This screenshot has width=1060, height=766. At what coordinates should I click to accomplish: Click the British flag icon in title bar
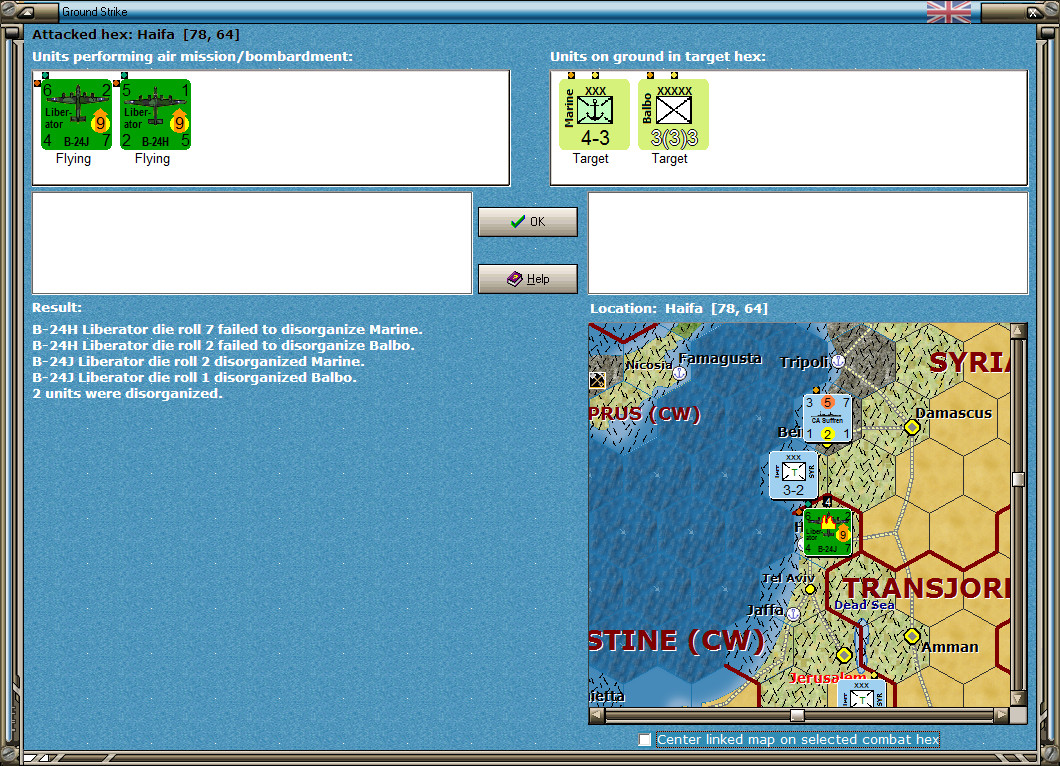pos(948,11)
